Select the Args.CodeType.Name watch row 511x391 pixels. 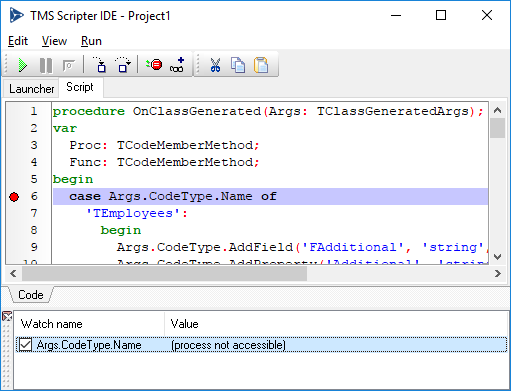(x=261, y=345)
